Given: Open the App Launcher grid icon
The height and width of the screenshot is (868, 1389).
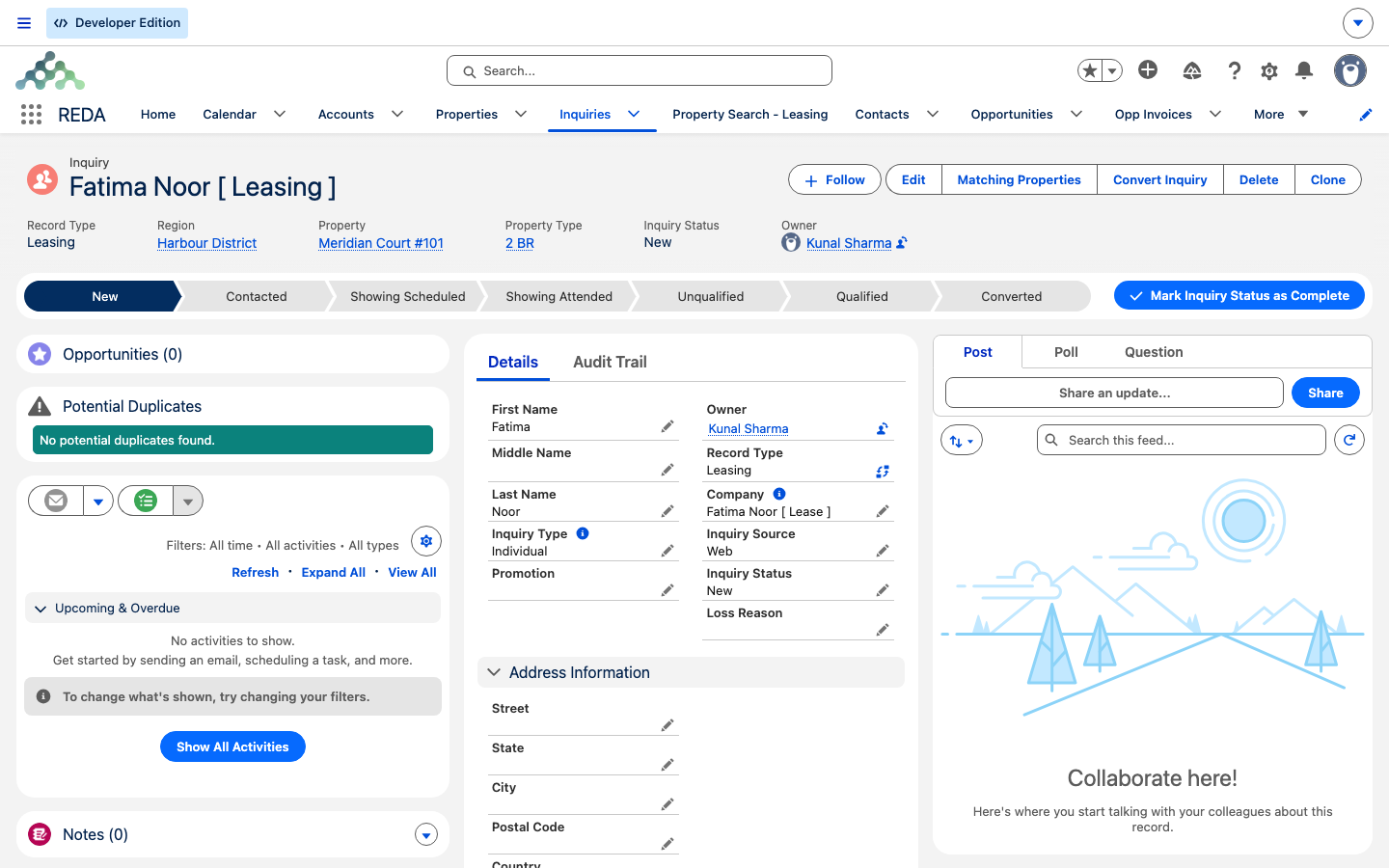Looking at the screenshot, I should pyautogui.click(x=31, y=114).
